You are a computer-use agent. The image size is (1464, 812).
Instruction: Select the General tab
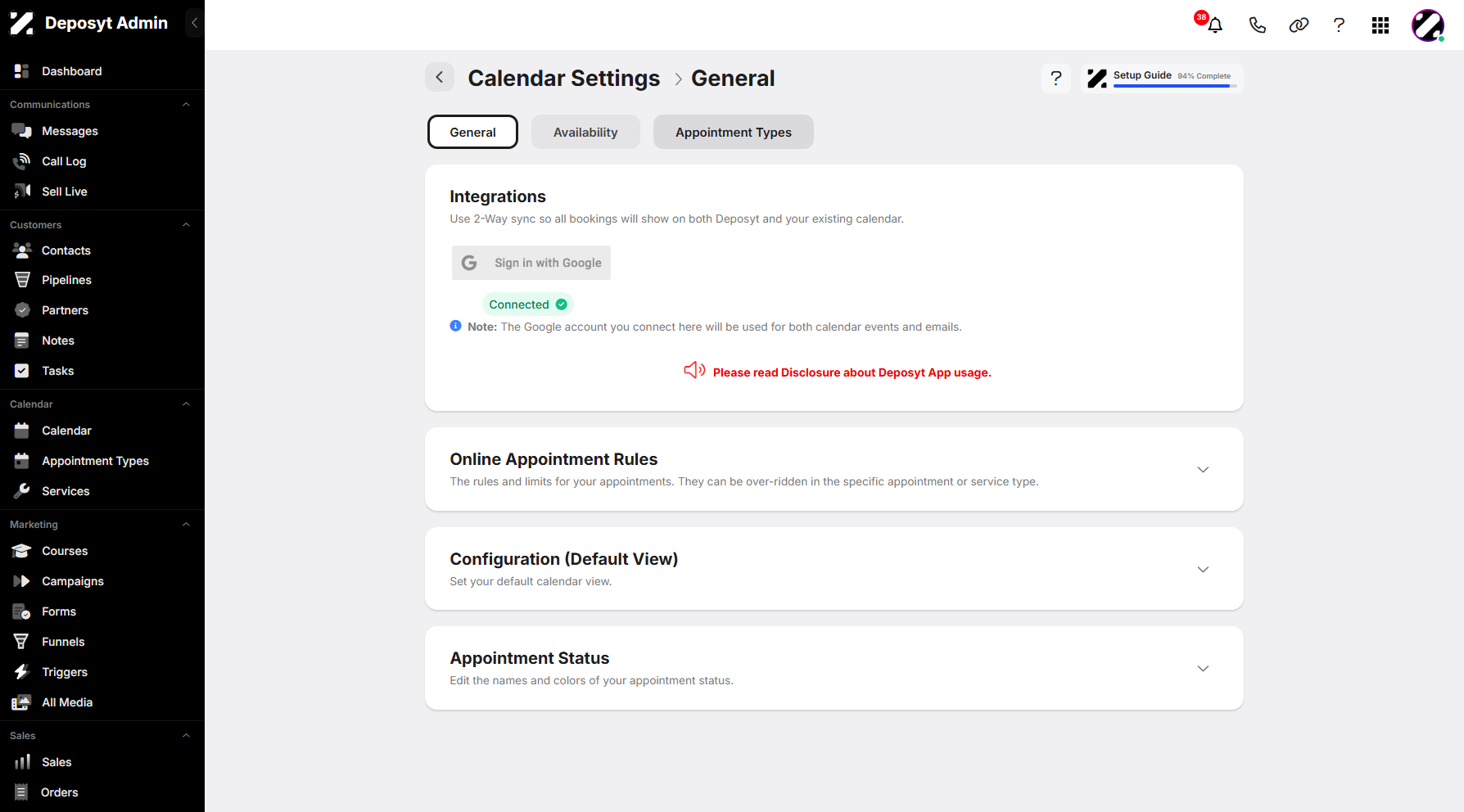(x=472, y=132)
